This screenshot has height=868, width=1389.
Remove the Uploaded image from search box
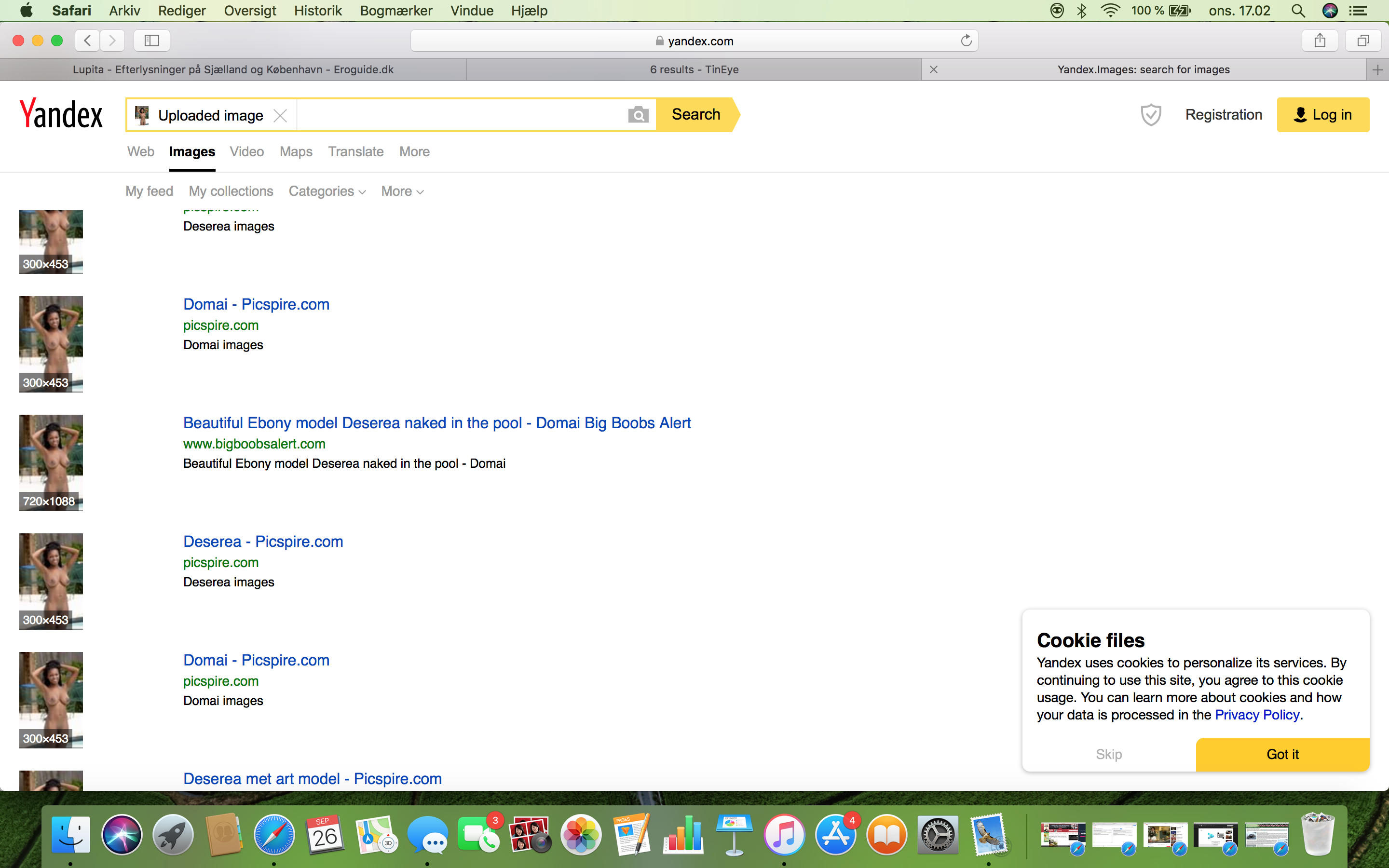pos(280,115)
